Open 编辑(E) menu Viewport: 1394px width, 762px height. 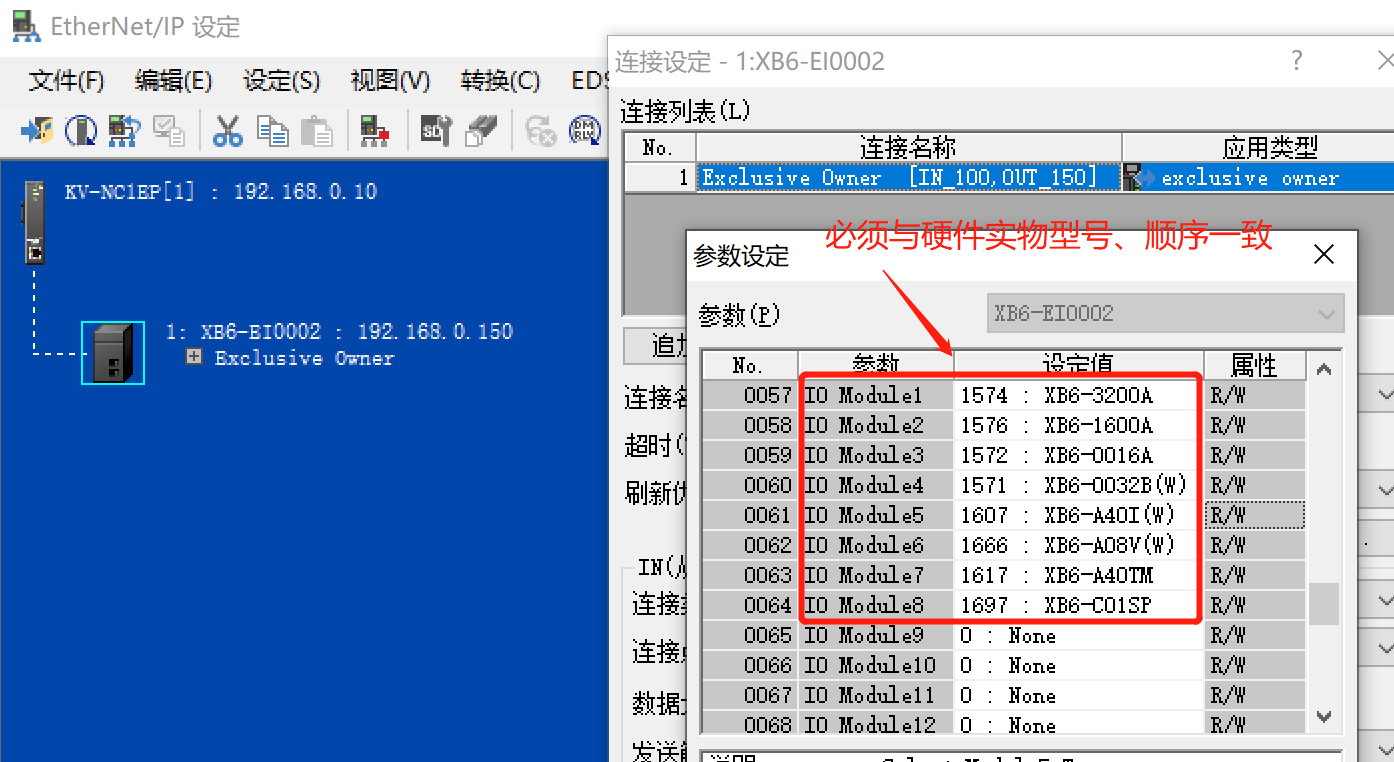click(173, 81)
